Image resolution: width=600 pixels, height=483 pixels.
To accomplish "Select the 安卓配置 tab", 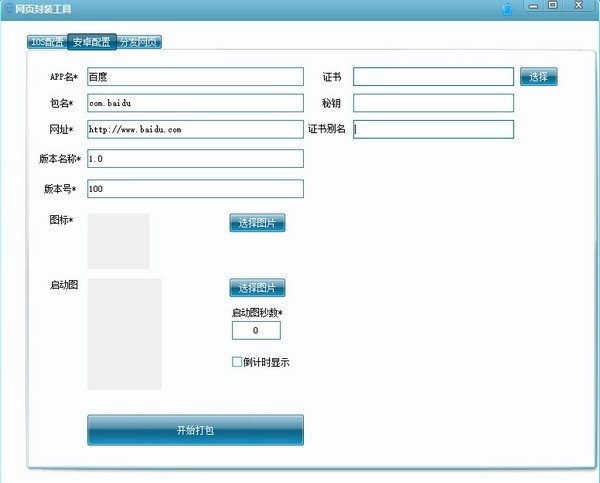I will point(90,43).
